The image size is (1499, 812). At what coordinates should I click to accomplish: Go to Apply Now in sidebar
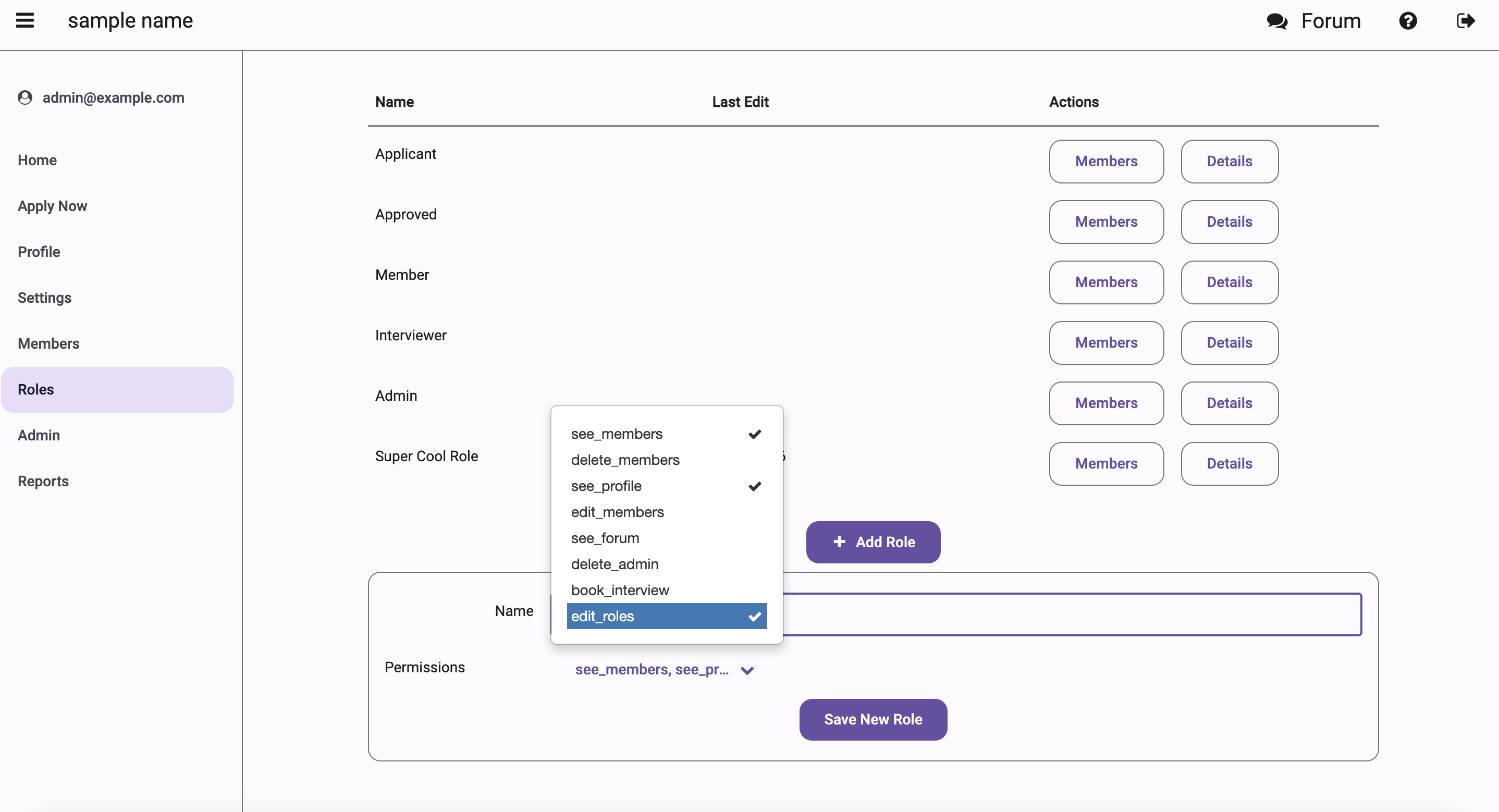pyautogui.click(x=117, y=206)
